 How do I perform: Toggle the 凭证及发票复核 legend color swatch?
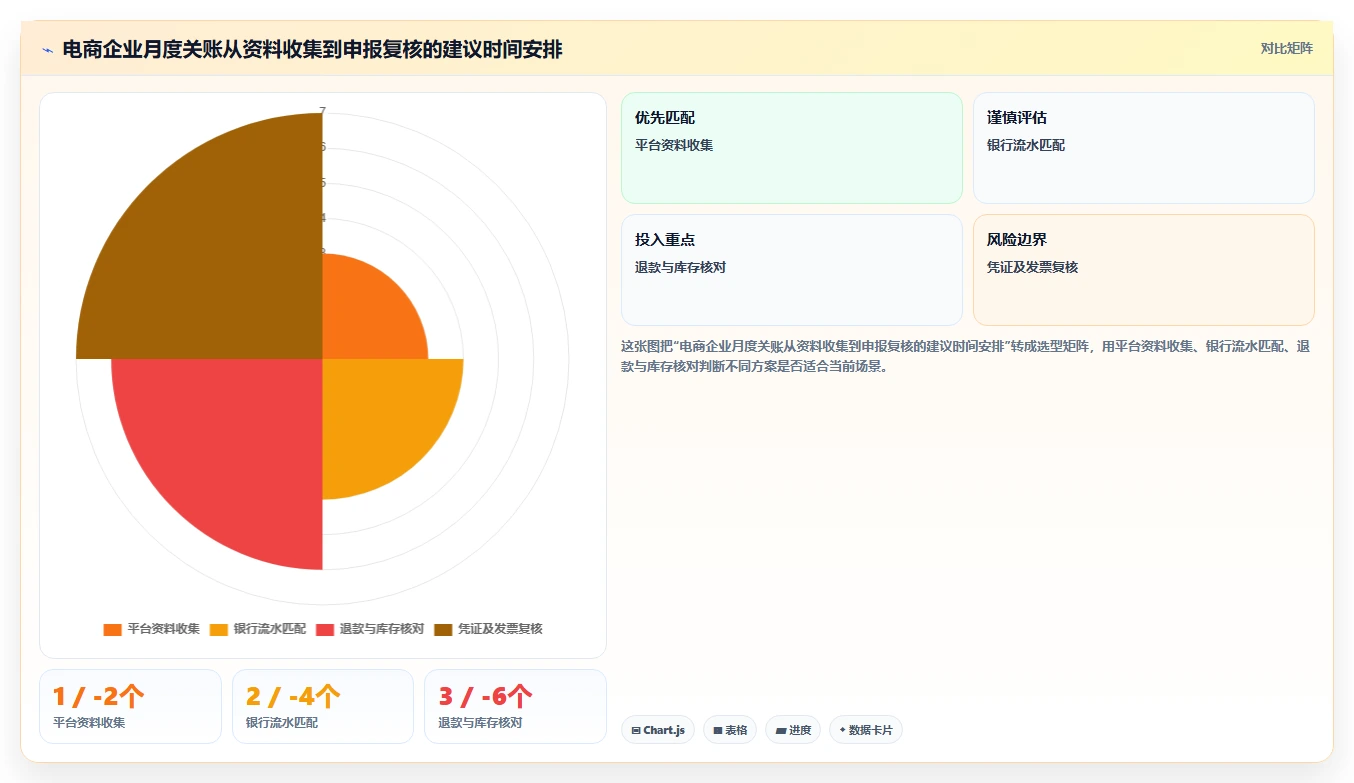[x=443, y=629]
